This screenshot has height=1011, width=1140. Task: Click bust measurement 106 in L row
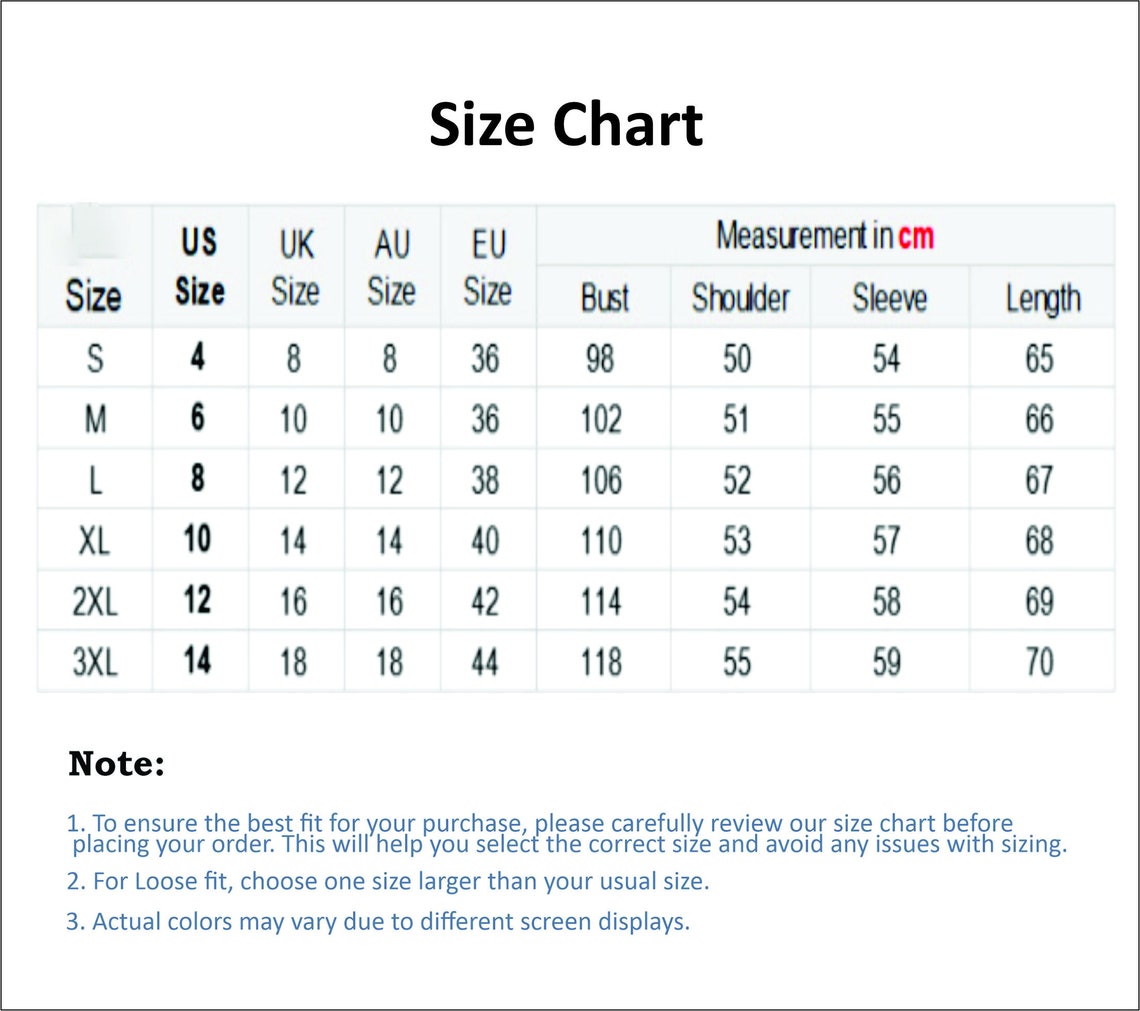click(601, 480)
